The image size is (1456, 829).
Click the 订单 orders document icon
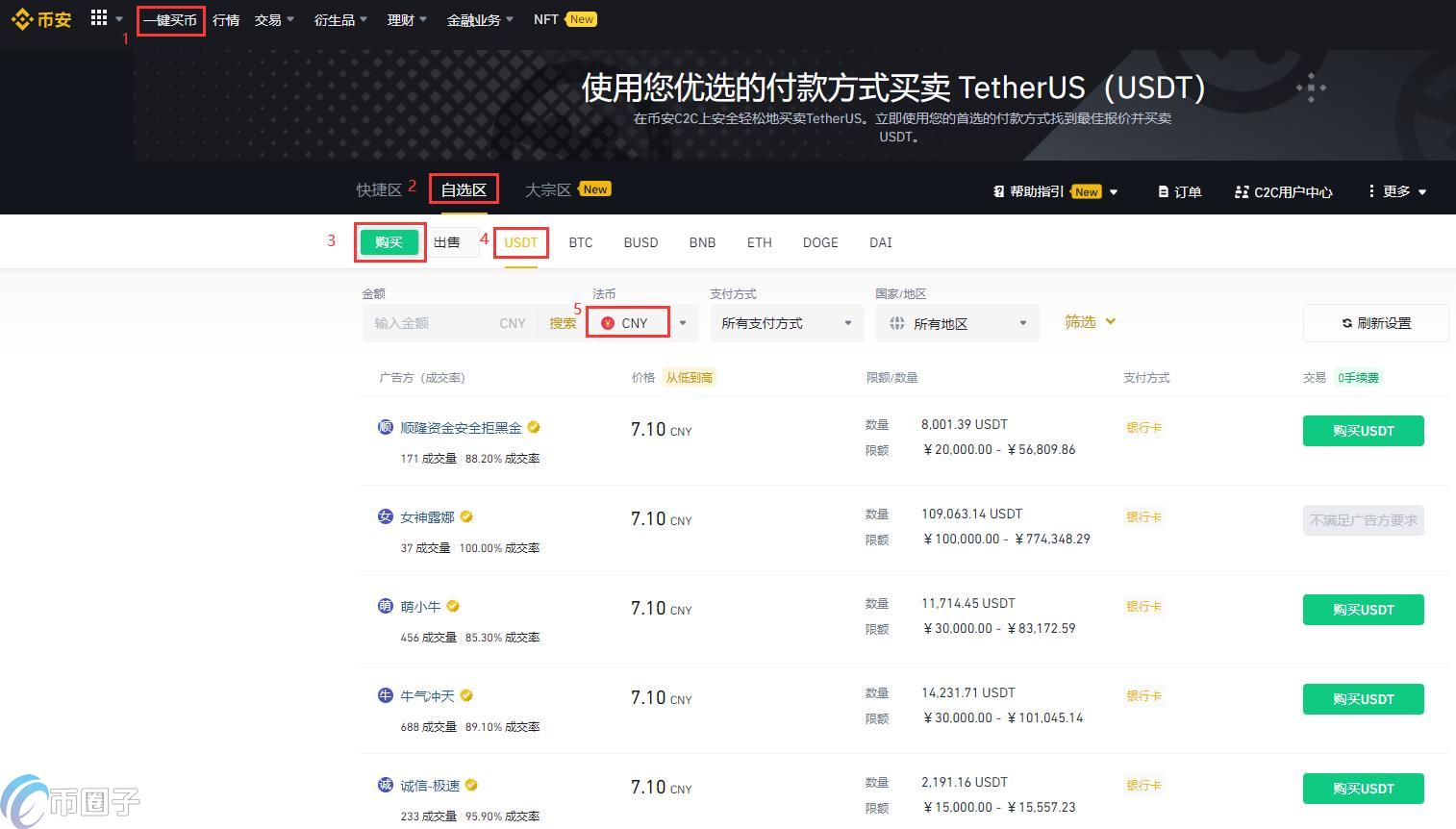point(1162,191)
